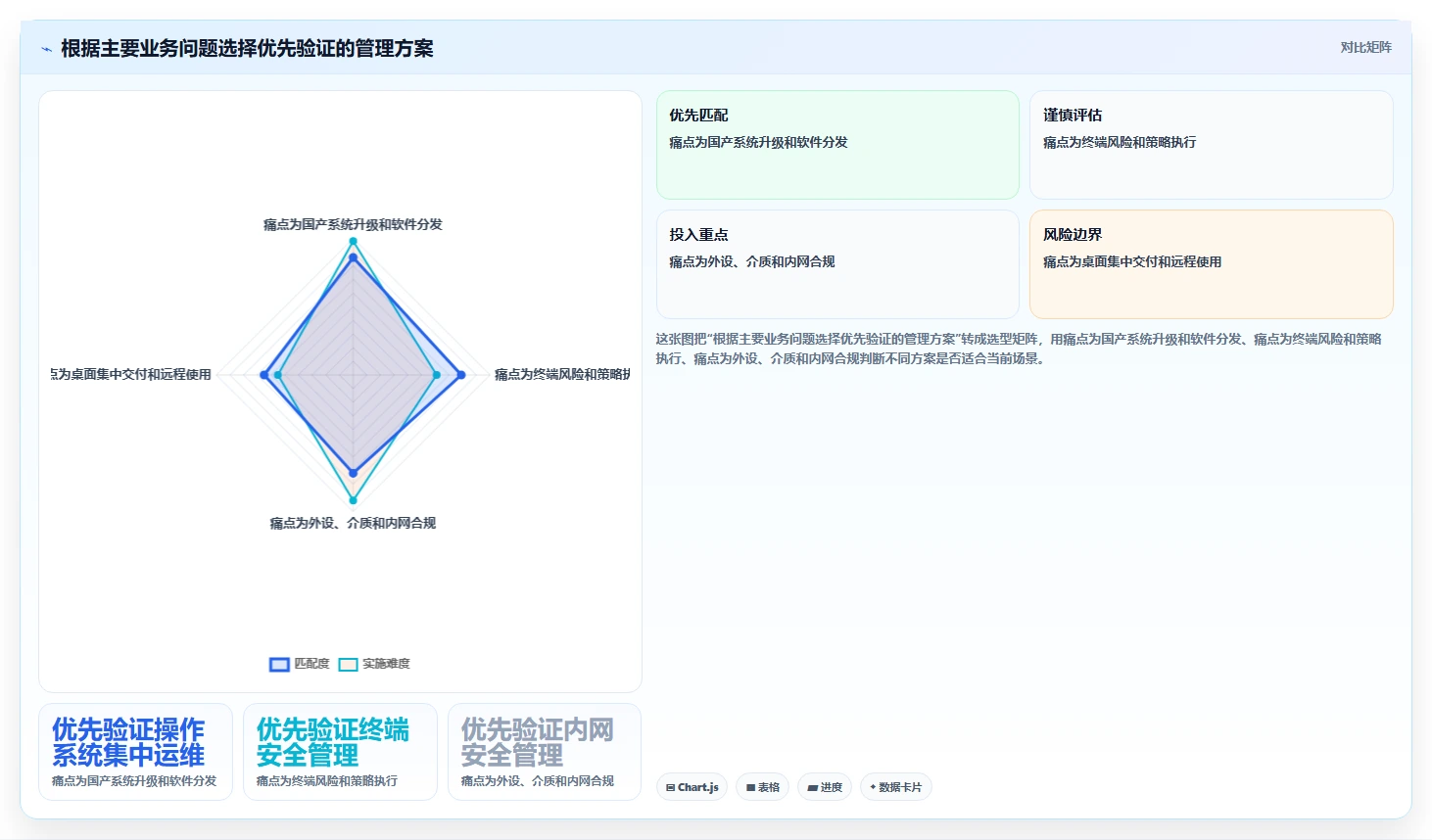Click radar right axis label 痛点为终端风险和策略执行
This screenshot has height=840, width=1432.
562,374
